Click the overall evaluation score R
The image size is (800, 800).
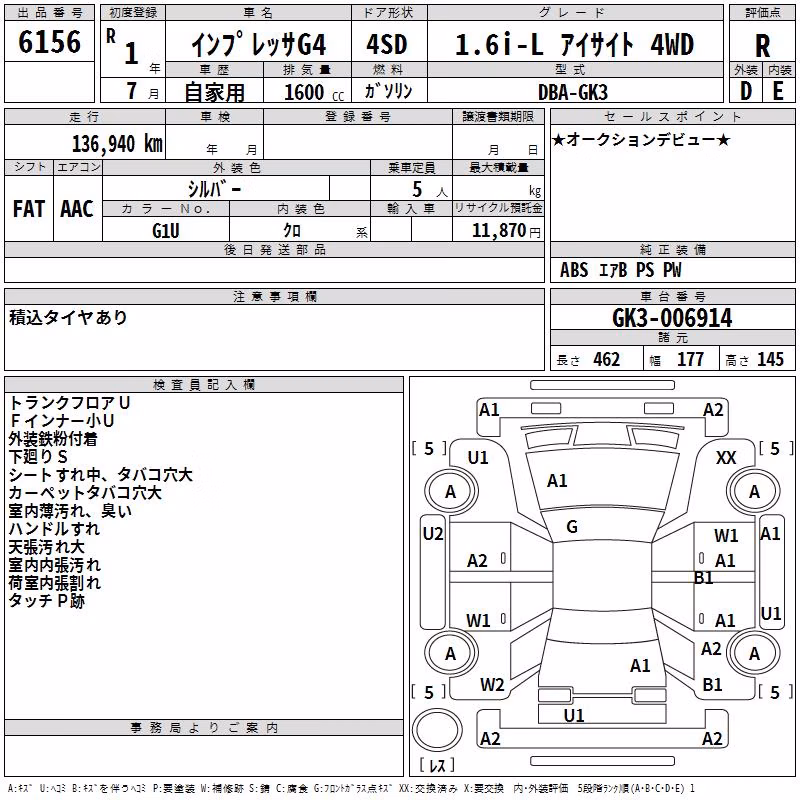pos(762,46)
